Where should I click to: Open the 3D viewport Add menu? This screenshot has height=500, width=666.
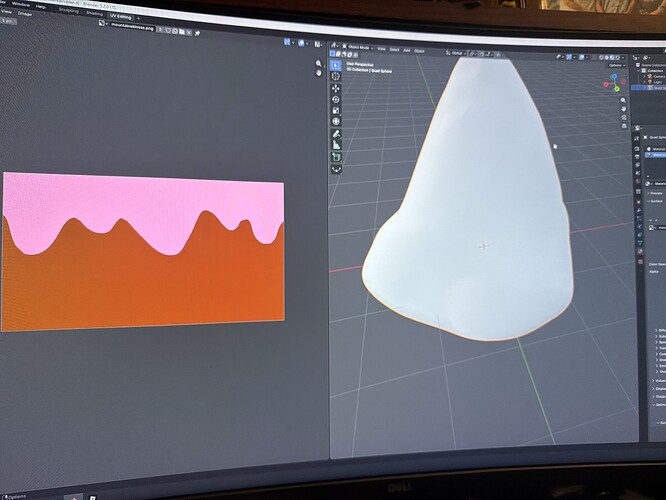click(x=406, y=50)
